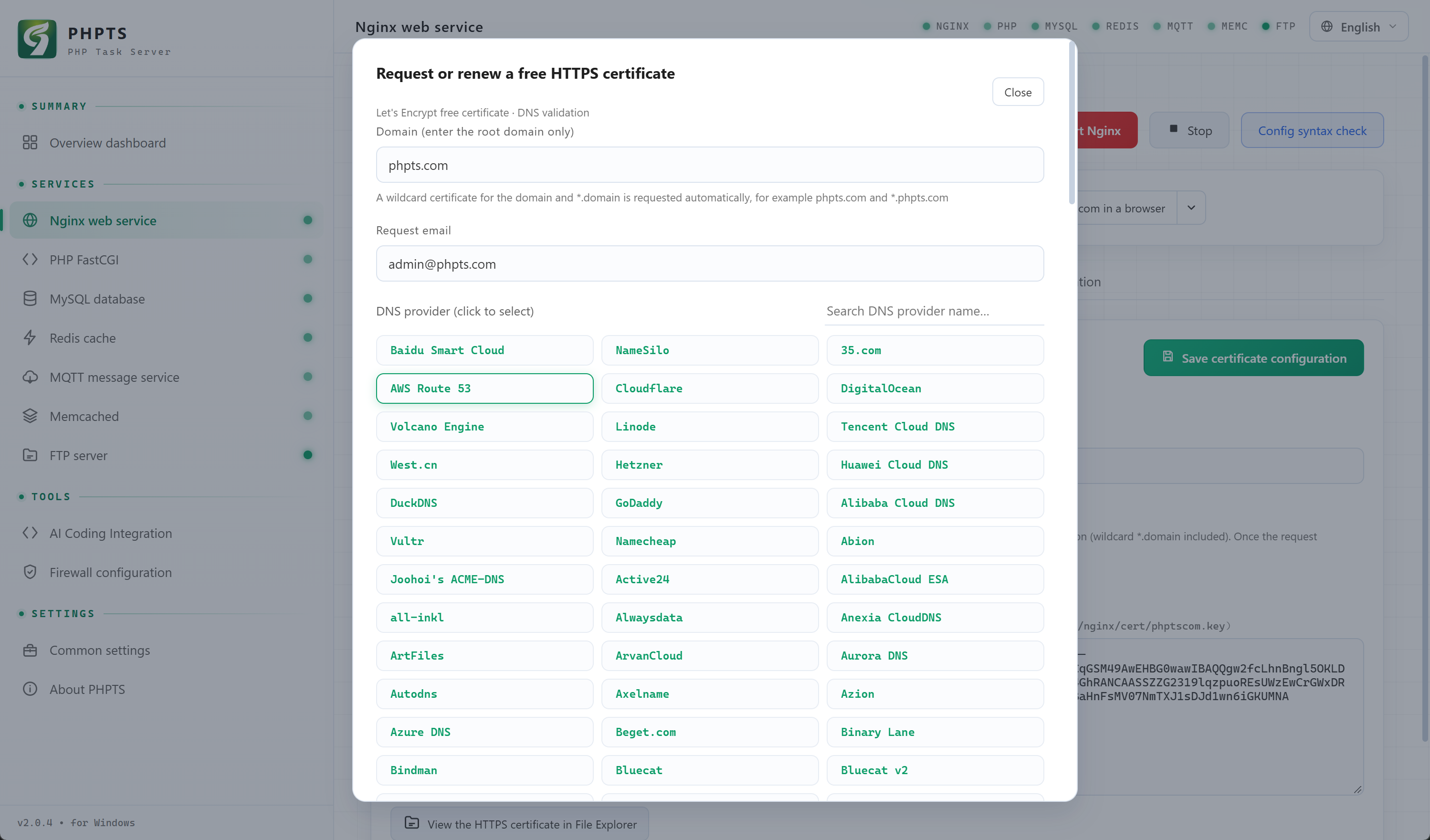Go to MySQL database page
This screenshot has width=1430, height=840.
click(x=166, y=299)
